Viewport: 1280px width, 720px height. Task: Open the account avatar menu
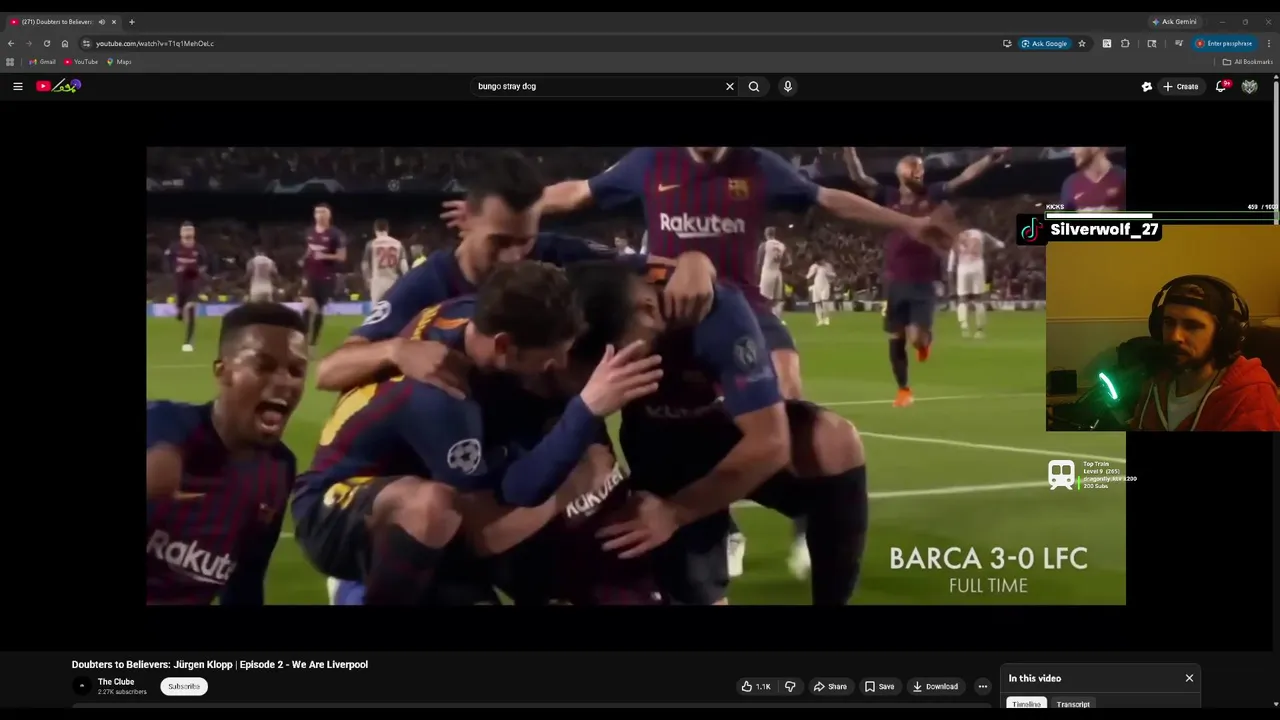[1250, 86]
